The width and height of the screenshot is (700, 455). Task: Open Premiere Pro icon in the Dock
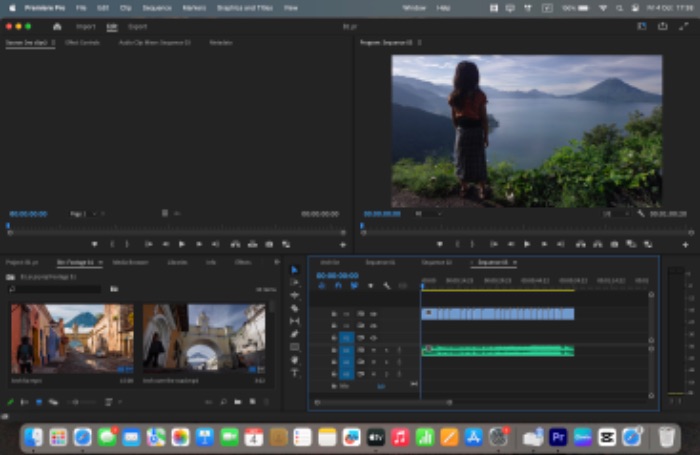pyautogui.click(x=558, y=437)
